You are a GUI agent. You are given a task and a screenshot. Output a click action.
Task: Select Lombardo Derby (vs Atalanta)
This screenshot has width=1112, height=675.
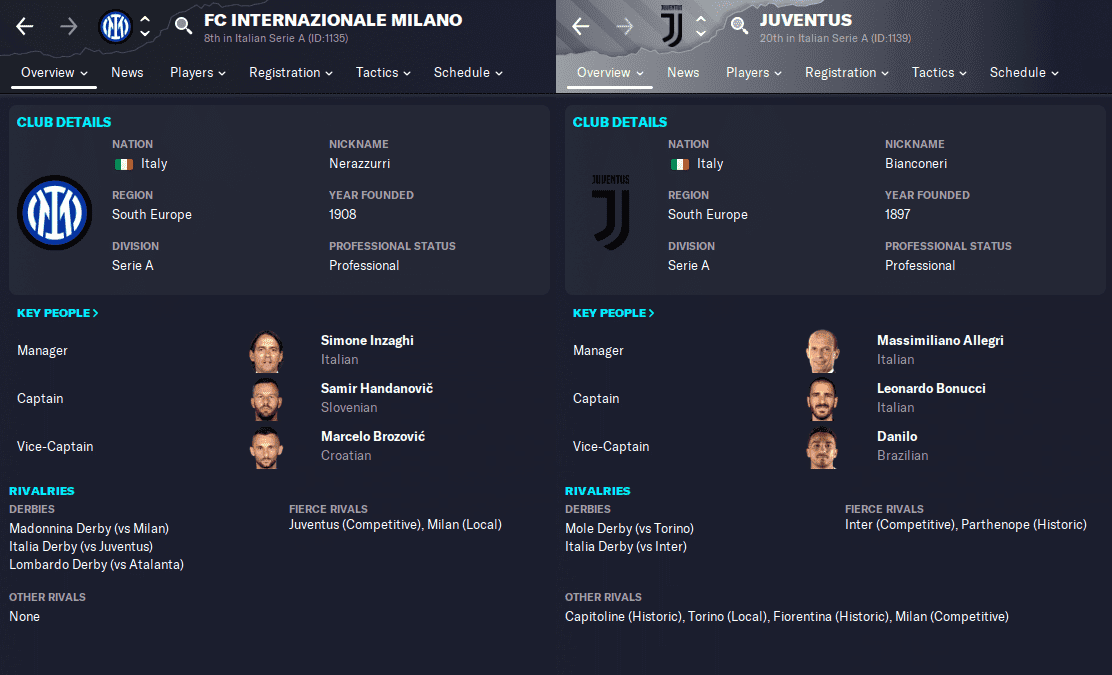point(96,564)
